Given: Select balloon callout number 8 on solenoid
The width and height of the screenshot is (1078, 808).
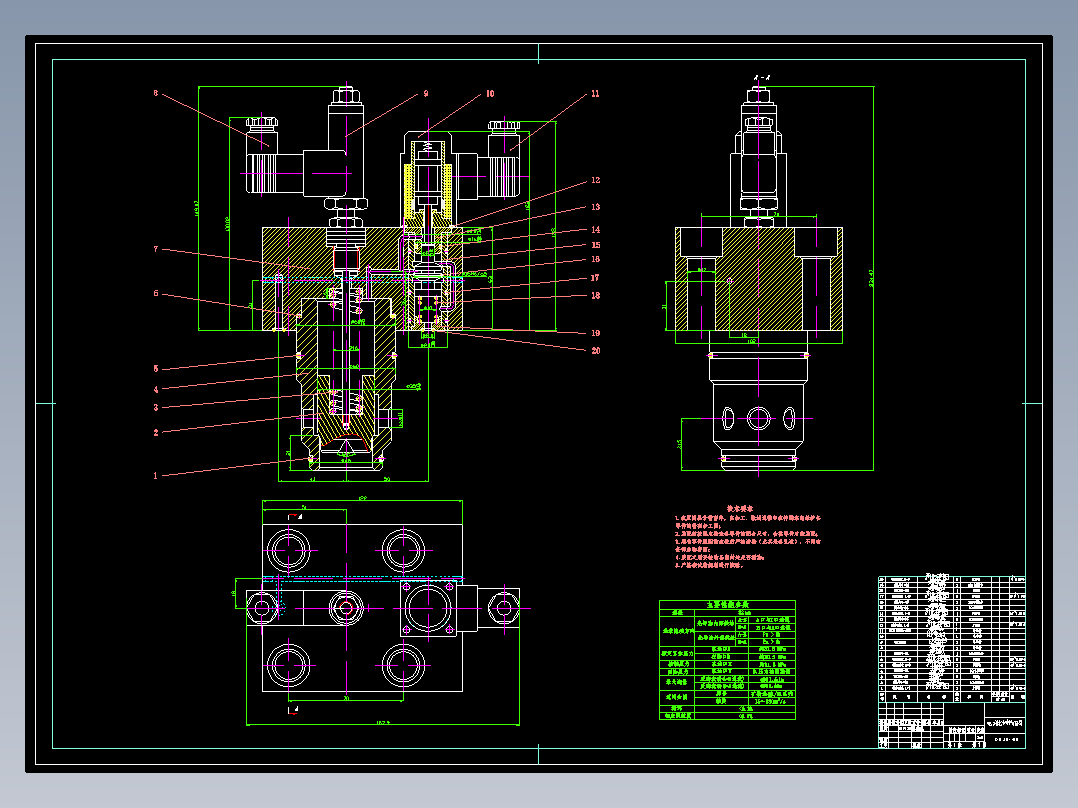Looking at the screenshot, I should click(x=155, y=92).
